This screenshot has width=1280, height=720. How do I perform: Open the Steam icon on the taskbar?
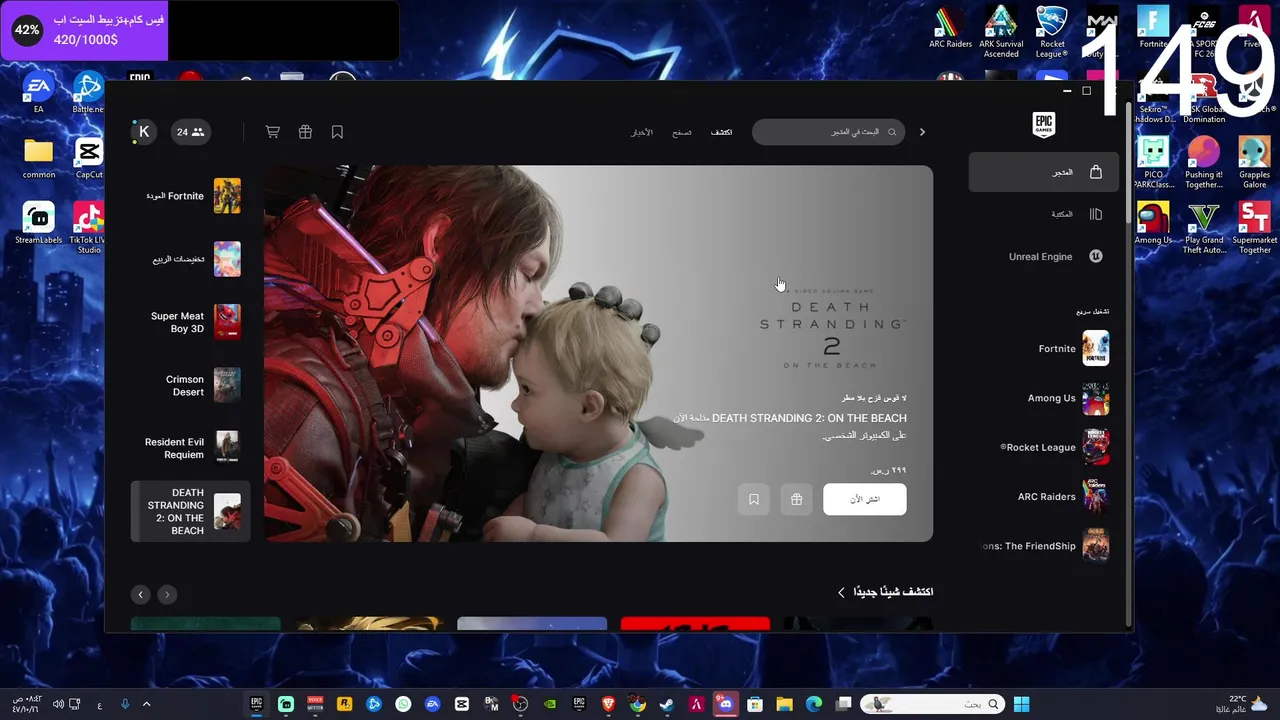tap(667, 704)
